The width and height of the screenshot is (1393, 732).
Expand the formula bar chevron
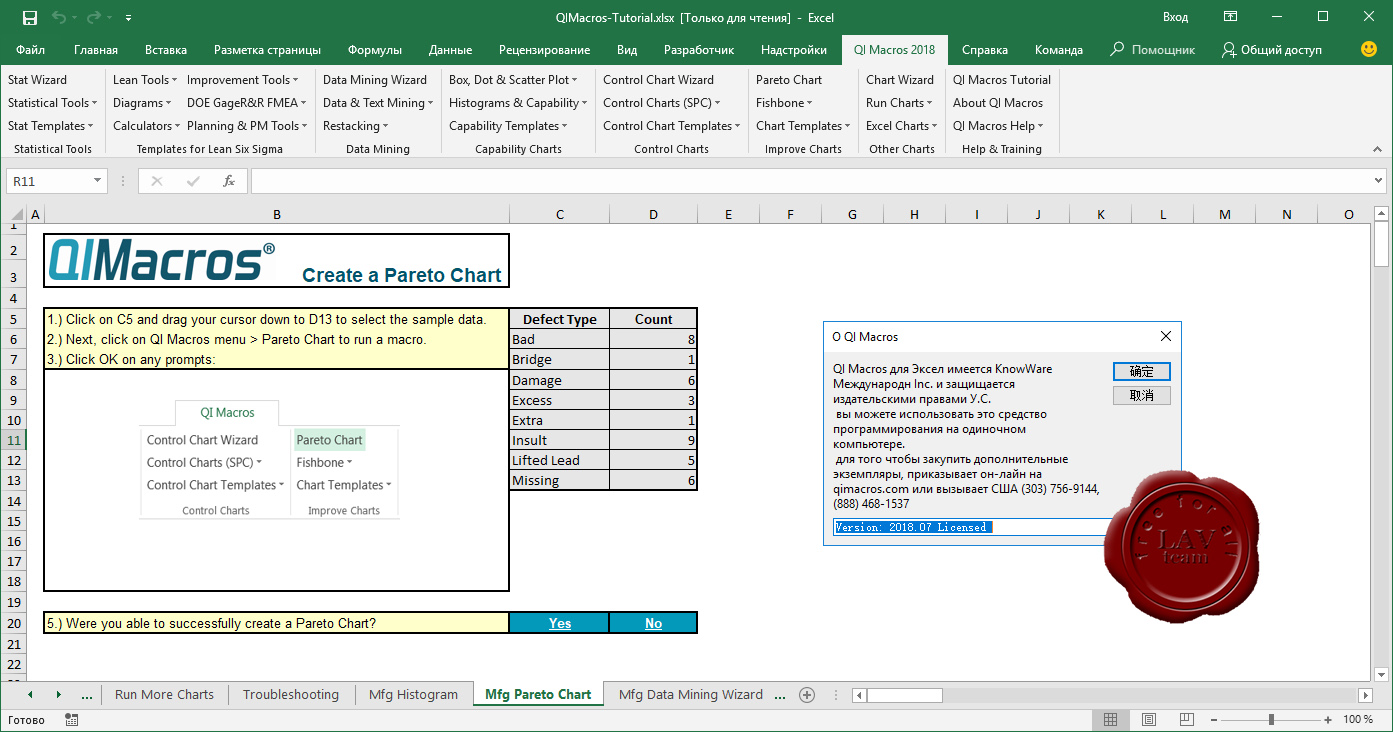1379,181
